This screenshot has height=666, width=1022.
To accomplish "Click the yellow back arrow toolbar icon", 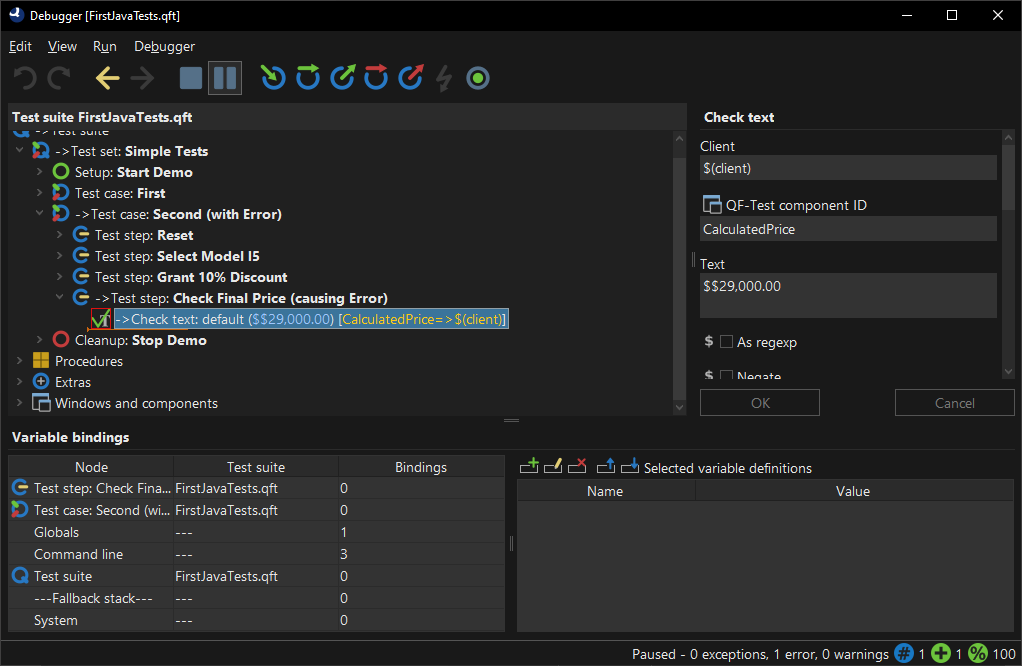I will click(x=107, y=78).
